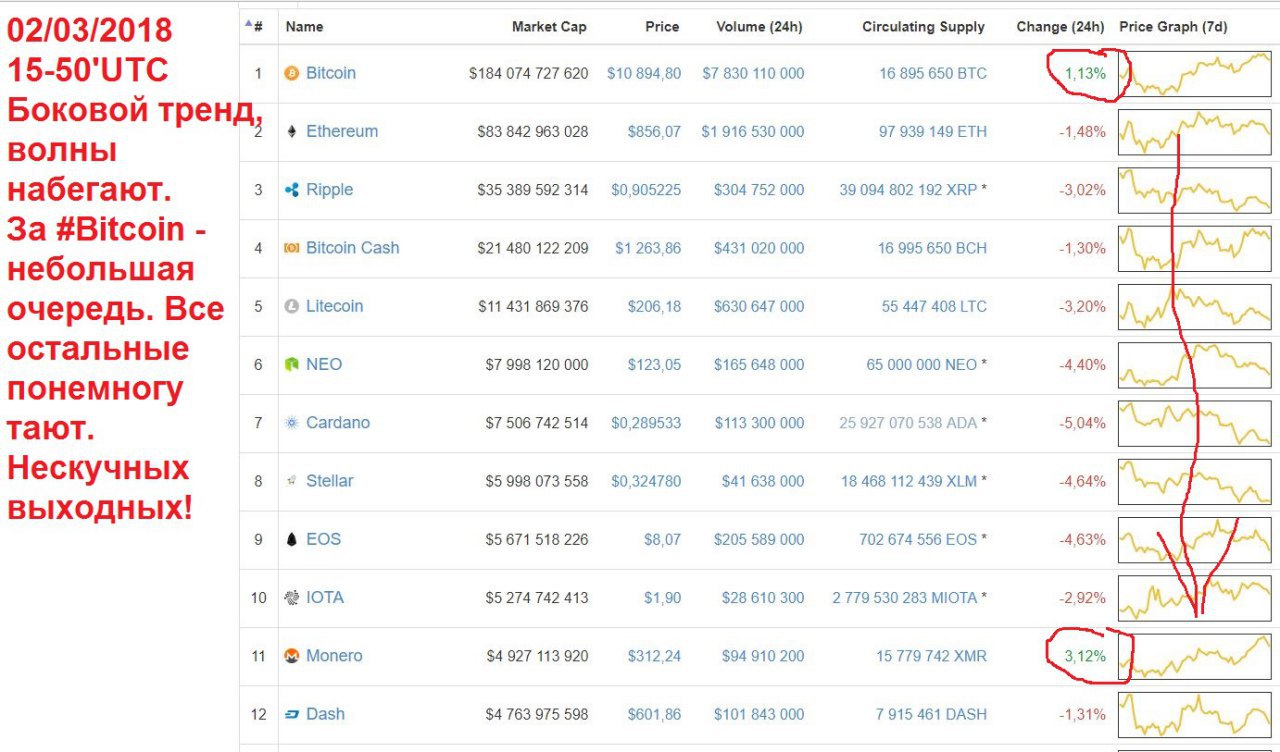This screenshot has width=1280, height=752.
Task: Sort by Volume (24h) column header
Action: click(760, 27)
